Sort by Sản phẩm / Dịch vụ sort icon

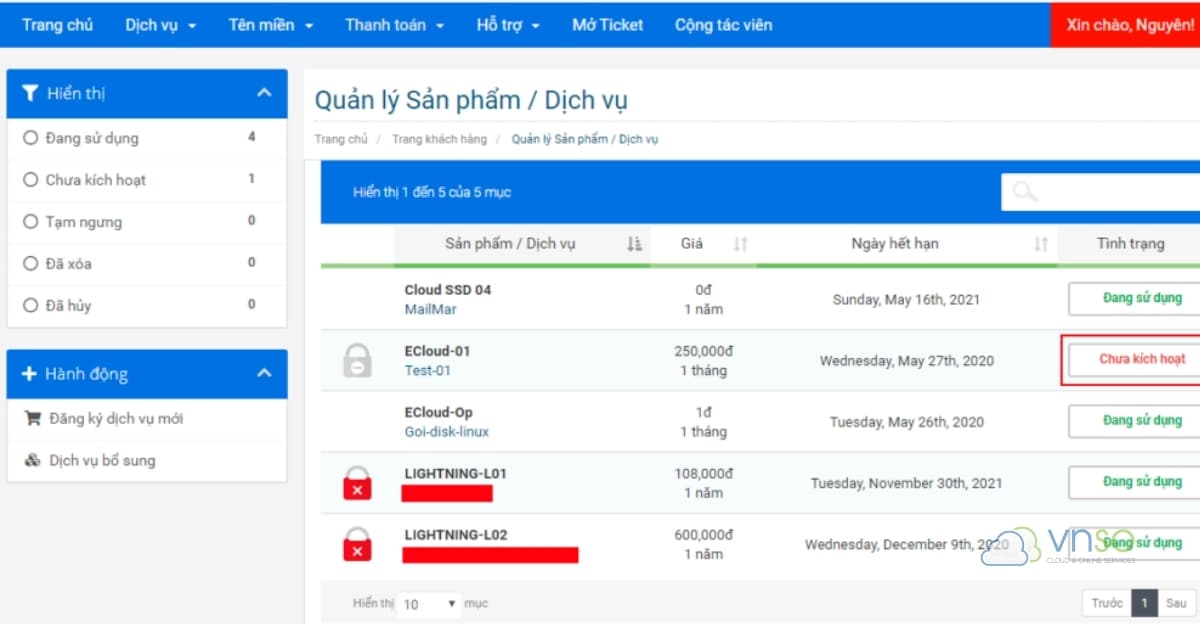point(634,244)
